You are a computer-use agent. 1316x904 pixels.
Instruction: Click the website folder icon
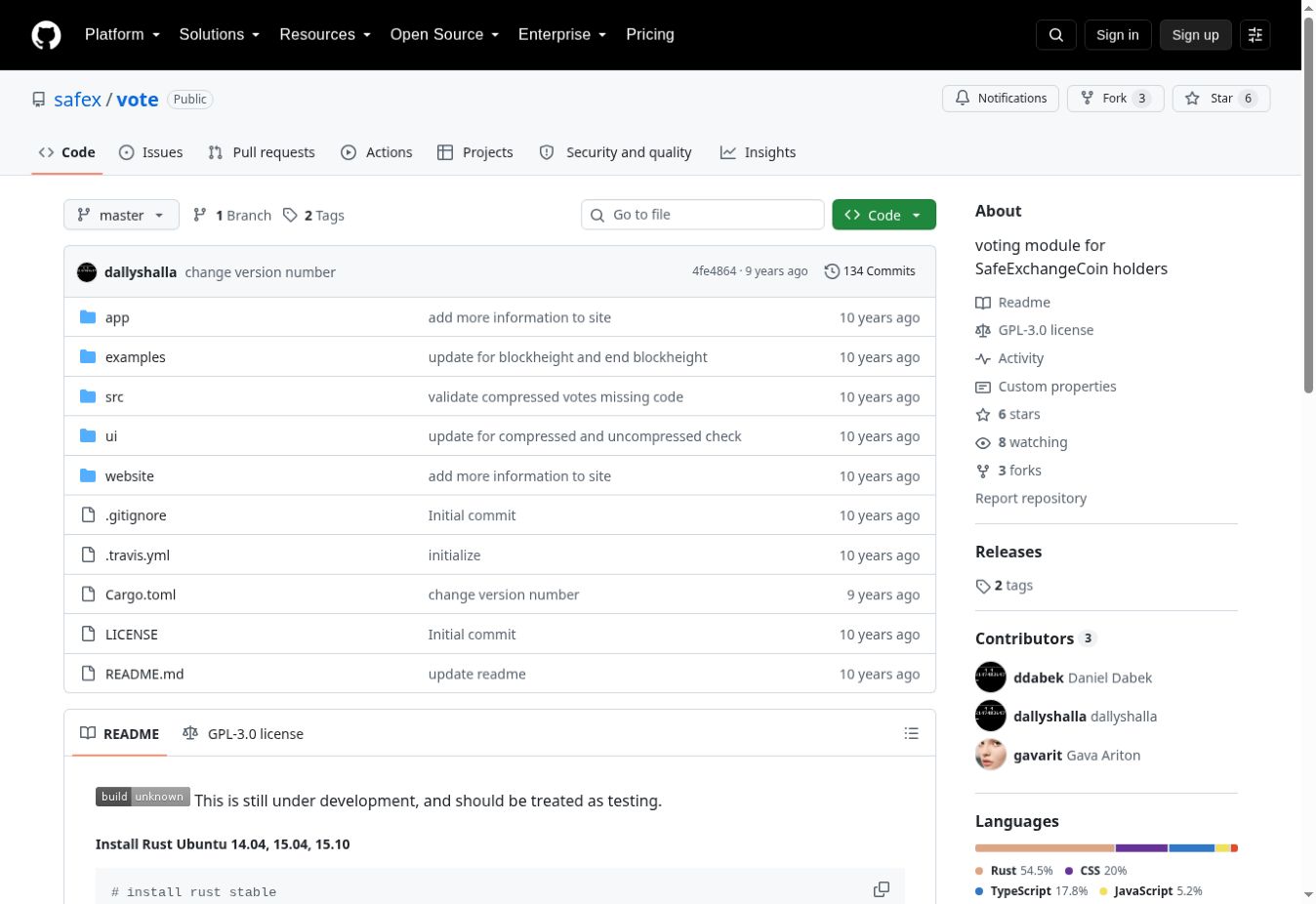click(88, 475)
